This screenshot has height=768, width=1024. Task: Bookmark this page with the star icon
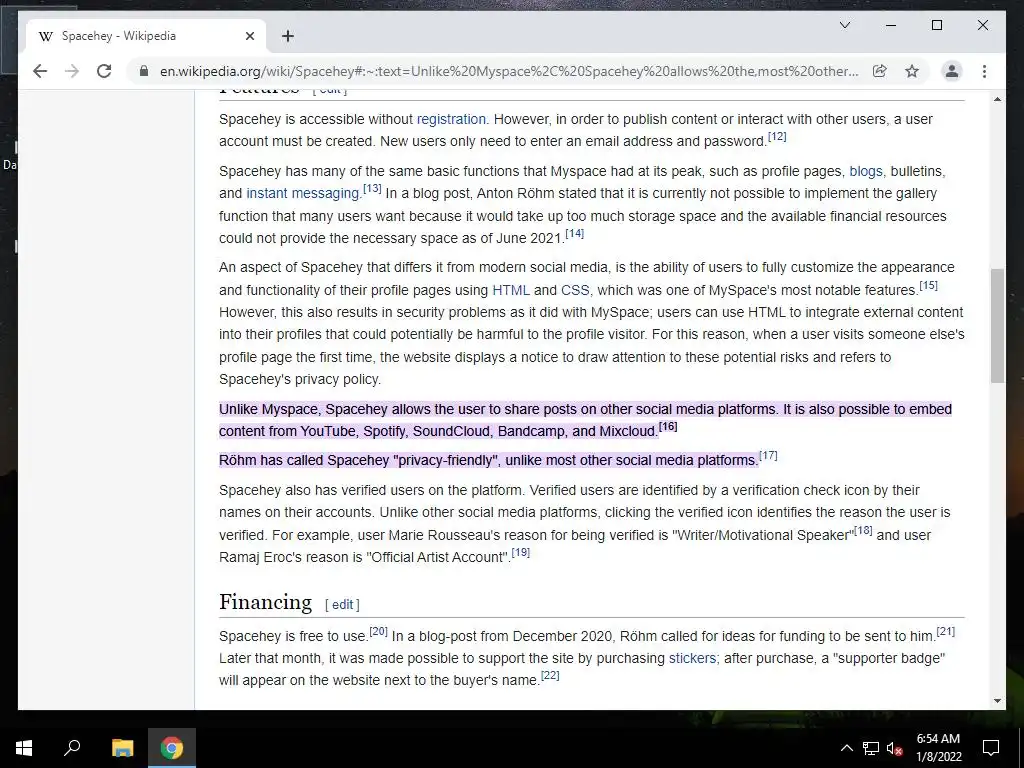click(x=912, y=71)
